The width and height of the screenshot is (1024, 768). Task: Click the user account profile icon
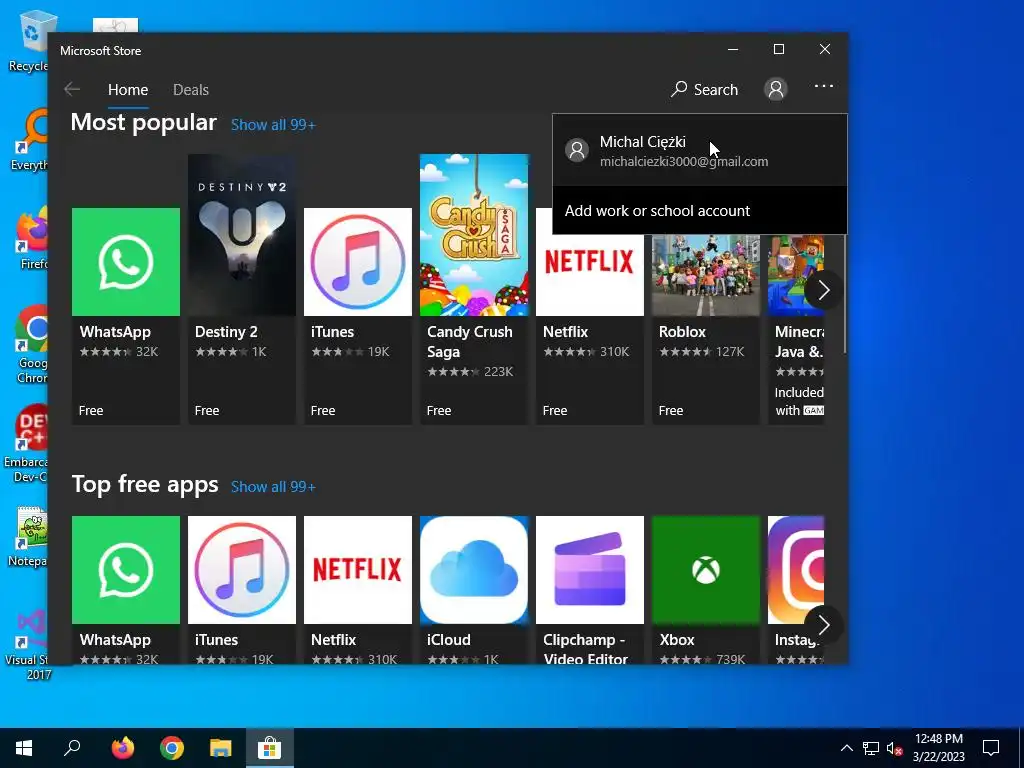coord(776,89)
